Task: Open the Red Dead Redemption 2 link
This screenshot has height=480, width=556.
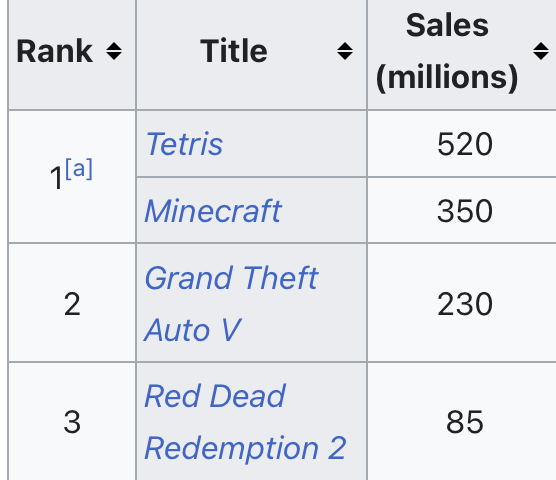Action: pyautogui.click(x=245, y=422)
